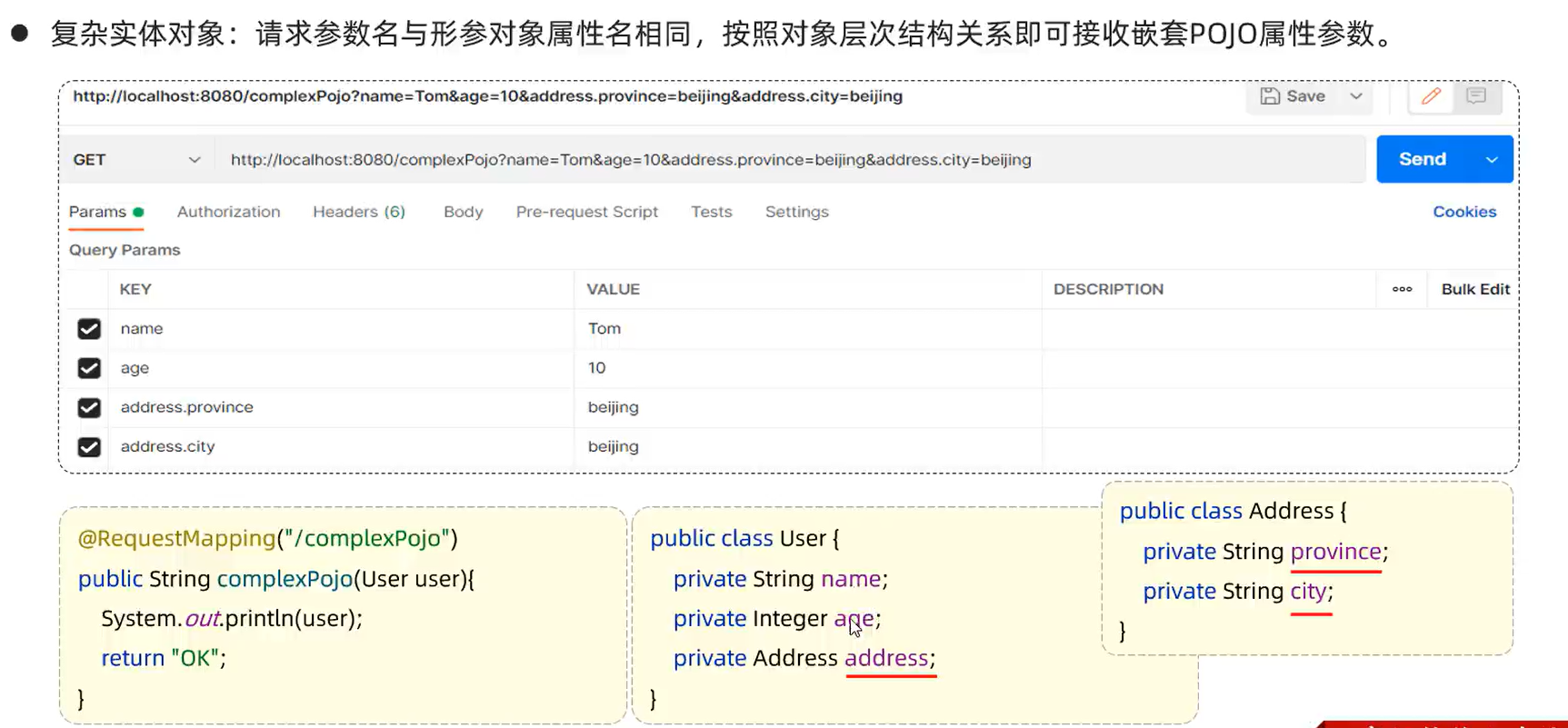
Task: Click the KEY column header
Action: point(135,289)
